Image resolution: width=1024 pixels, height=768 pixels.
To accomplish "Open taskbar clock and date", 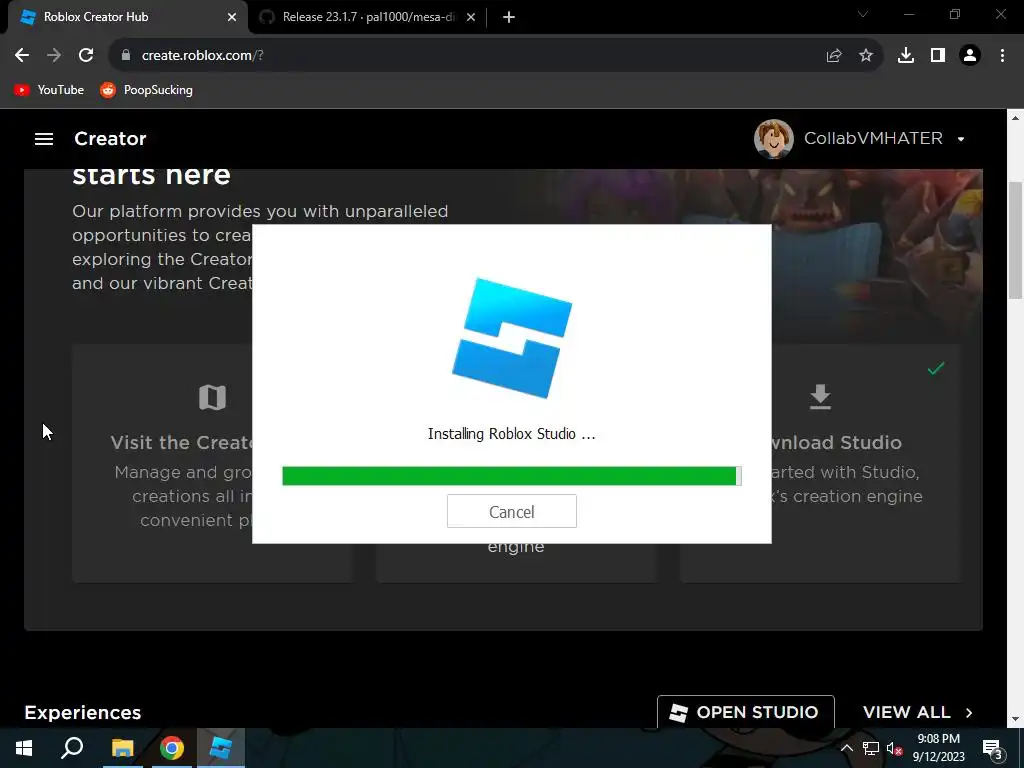I will [938, 748].
